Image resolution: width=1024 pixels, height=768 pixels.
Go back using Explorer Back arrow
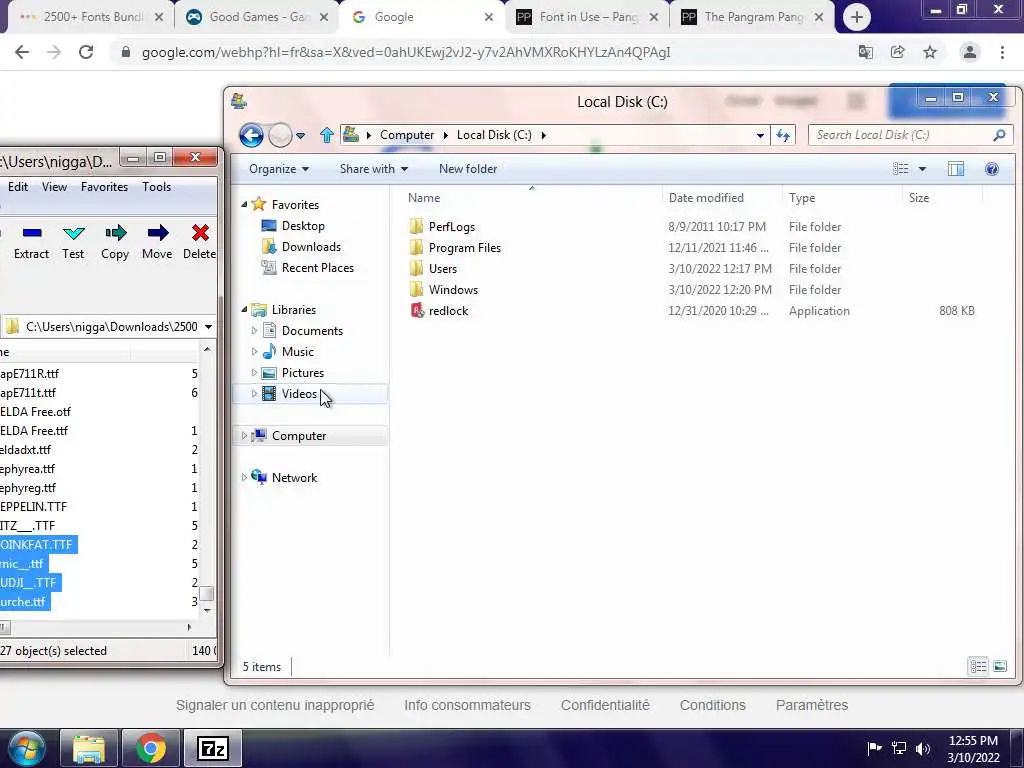(251, 135)
